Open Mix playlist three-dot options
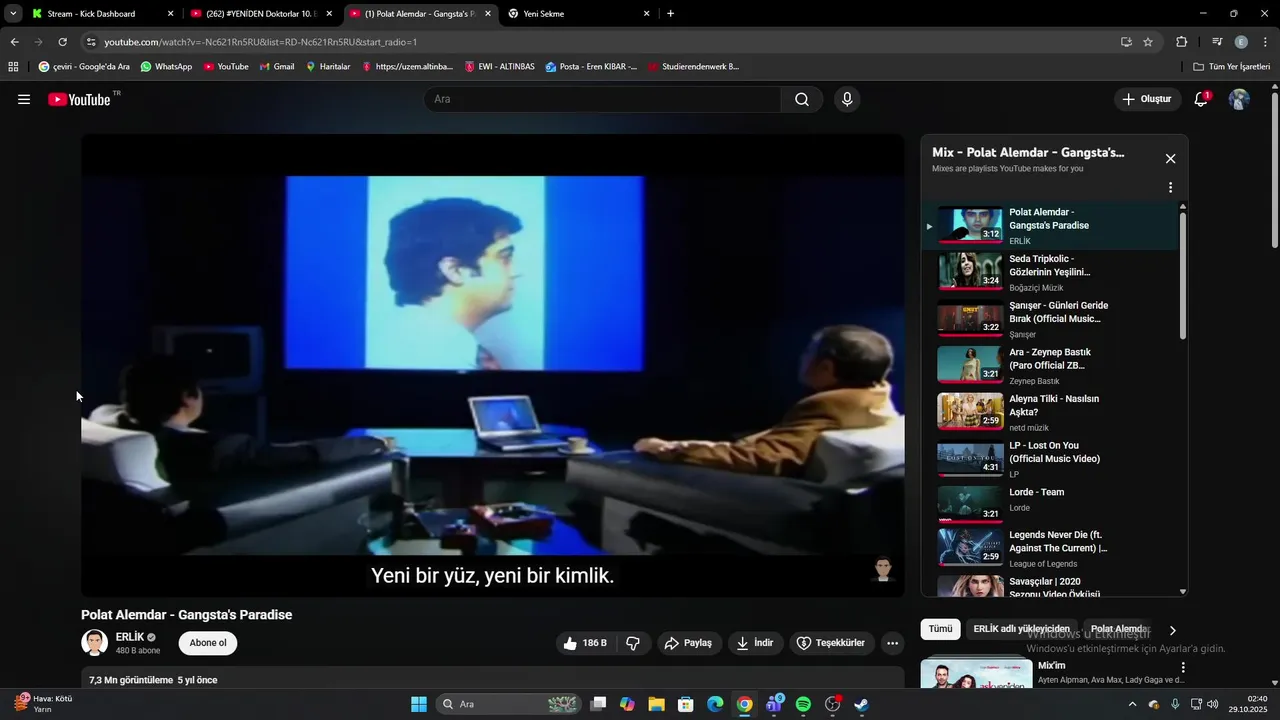This screenshot has height=720, width=1280. coord(1170,187)
